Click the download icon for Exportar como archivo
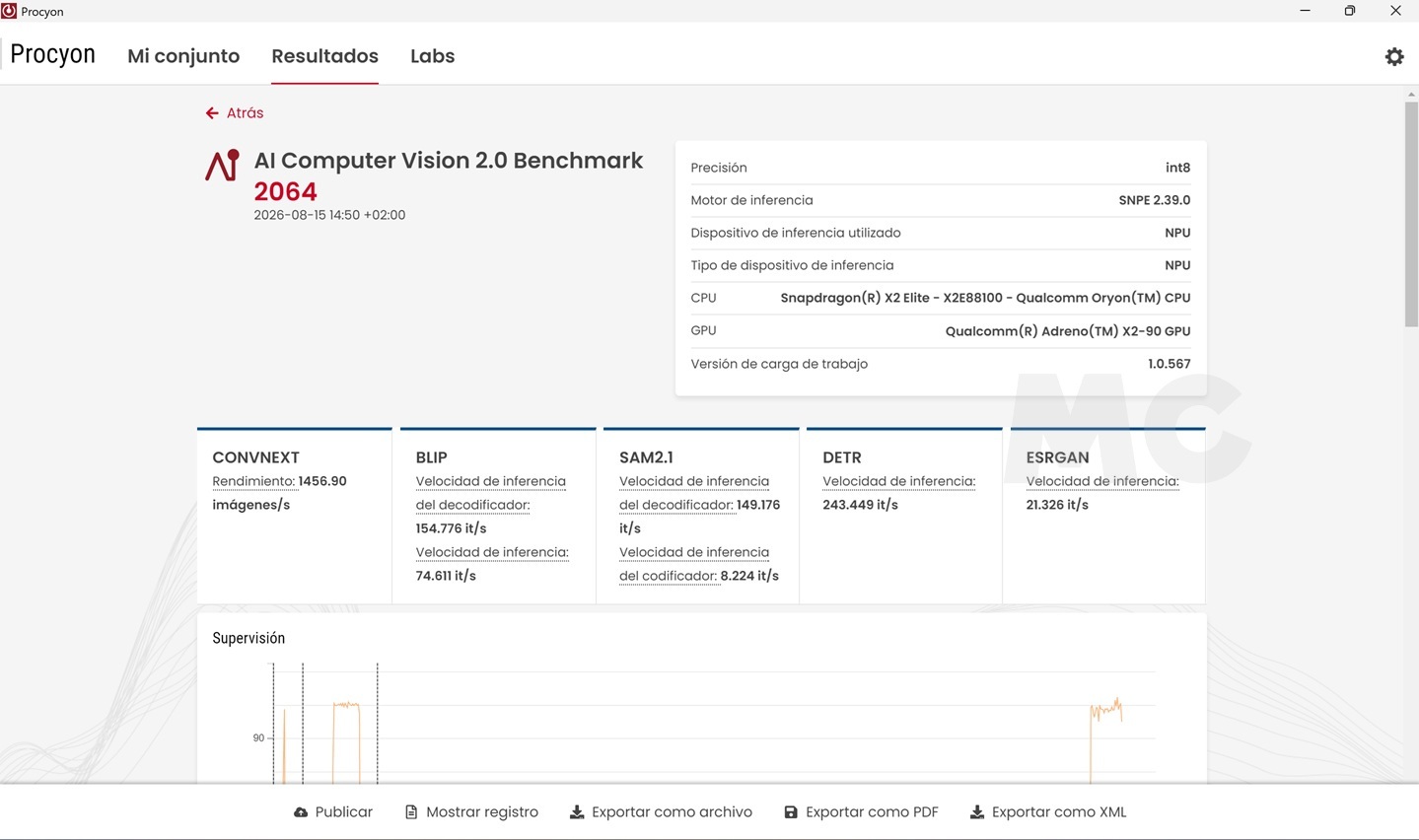Image resolution: width=1419 pixels, height=840 pixels. tap(577, 812)
